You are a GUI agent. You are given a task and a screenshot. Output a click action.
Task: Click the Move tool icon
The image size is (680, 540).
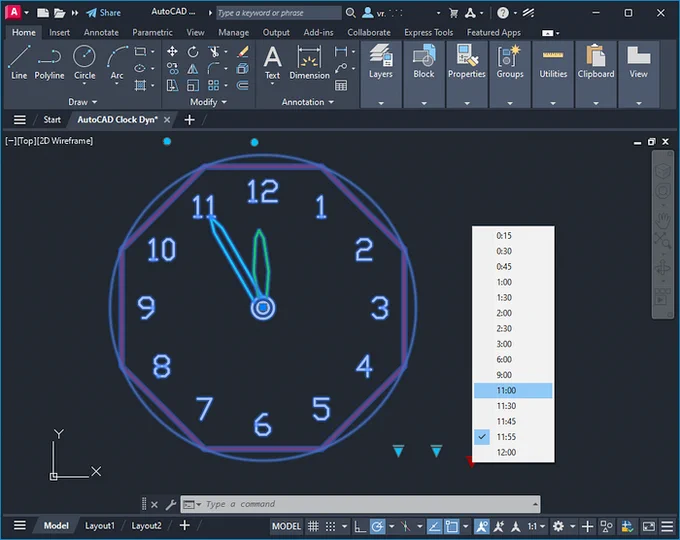[x=172, y=52]
